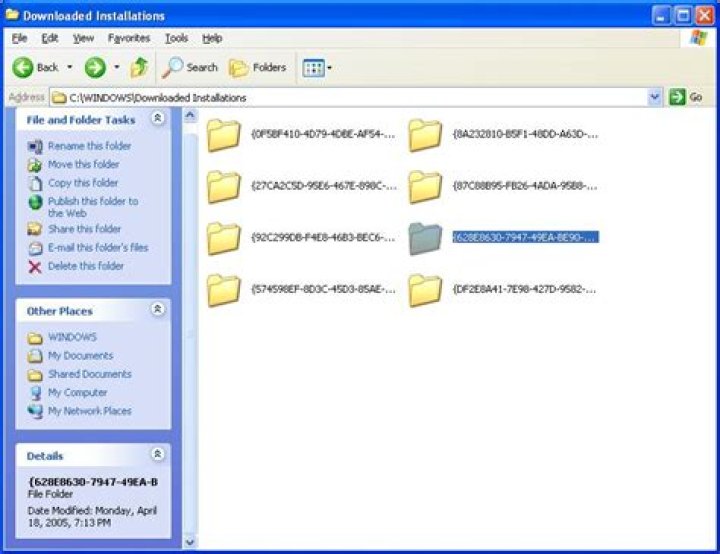The height and width of the screenshot is (554, 720).
Task: Select the {0F58F410-4D79 folder icon
Action: 224,135
